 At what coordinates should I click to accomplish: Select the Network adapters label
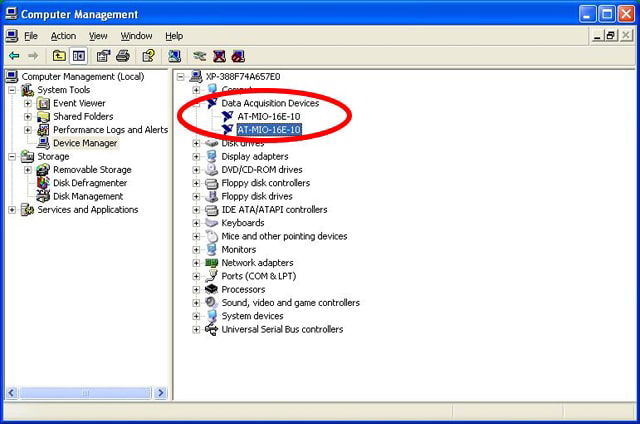coord(257,263)
